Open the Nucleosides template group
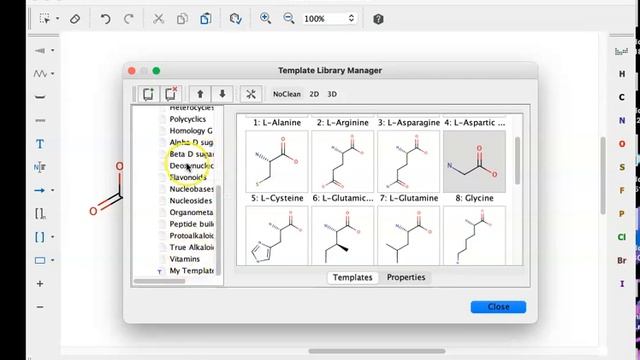The height and width of the screenshot is (360, 640). (x=191, y=201)
